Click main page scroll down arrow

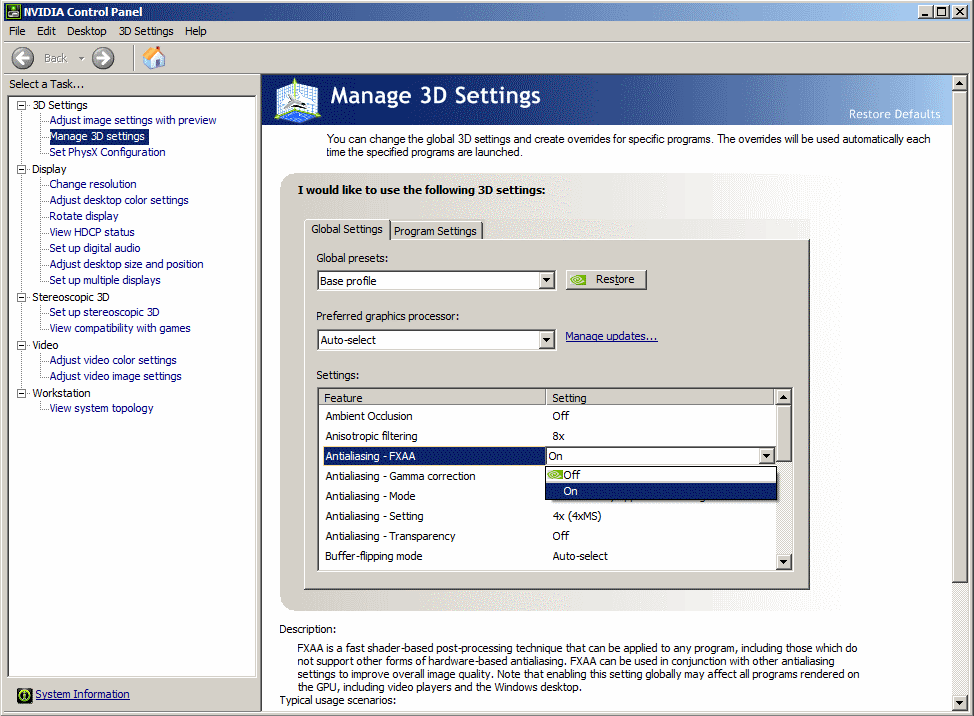pos(960,704)
